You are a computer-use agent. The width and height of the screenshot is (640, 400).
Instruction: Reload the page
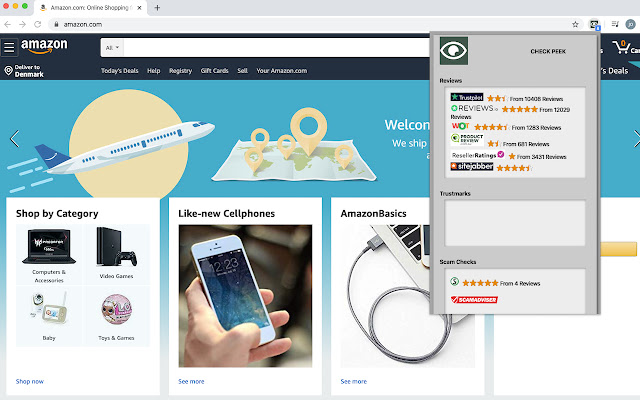pos(38,24)
